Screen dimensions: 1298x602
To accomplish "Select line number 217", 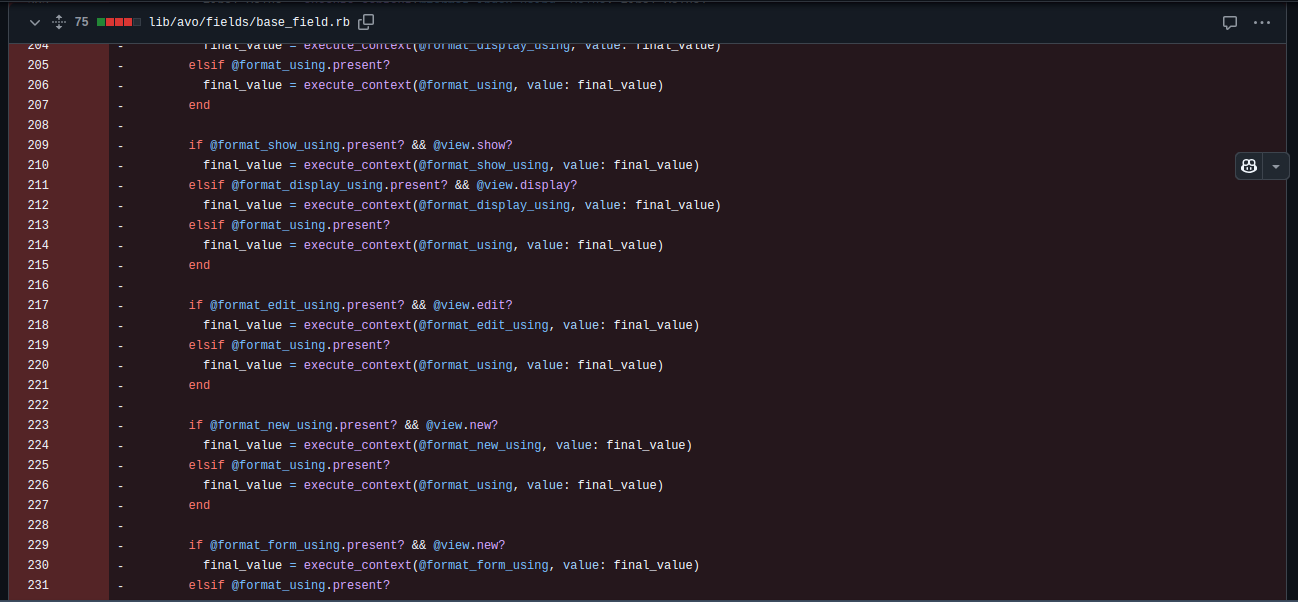I will (x=38, y=305).
